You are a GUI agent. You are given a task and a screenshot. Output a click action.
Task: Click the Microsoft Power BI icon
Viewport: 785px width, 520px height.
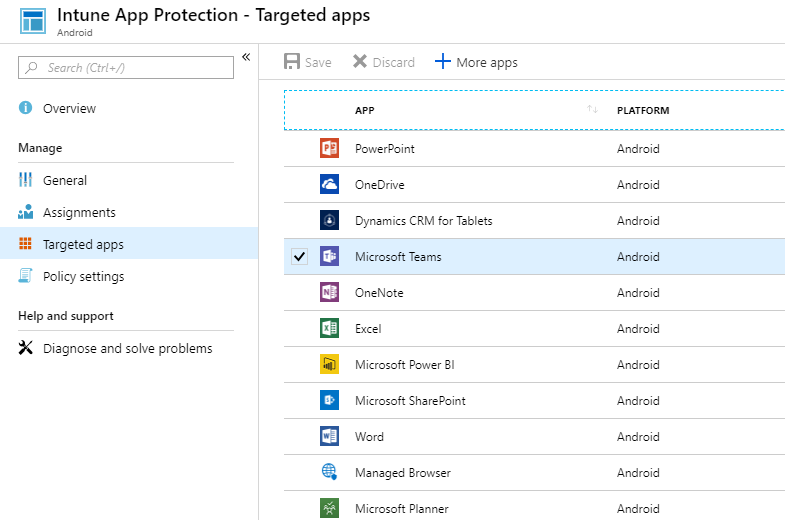coord(329,365)
